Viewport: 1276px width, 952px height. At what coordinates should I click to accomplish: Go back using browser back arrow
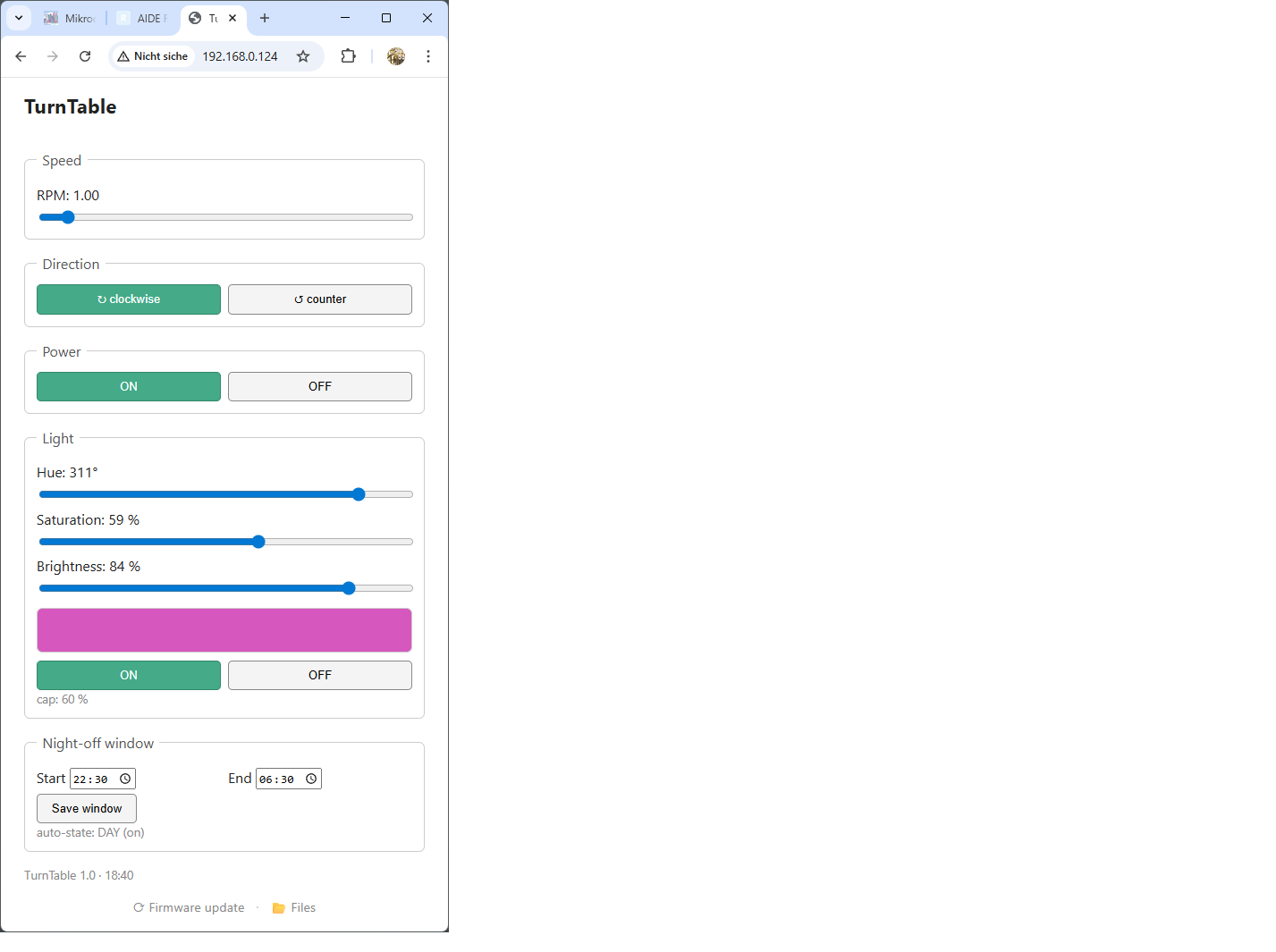point(21,56)
